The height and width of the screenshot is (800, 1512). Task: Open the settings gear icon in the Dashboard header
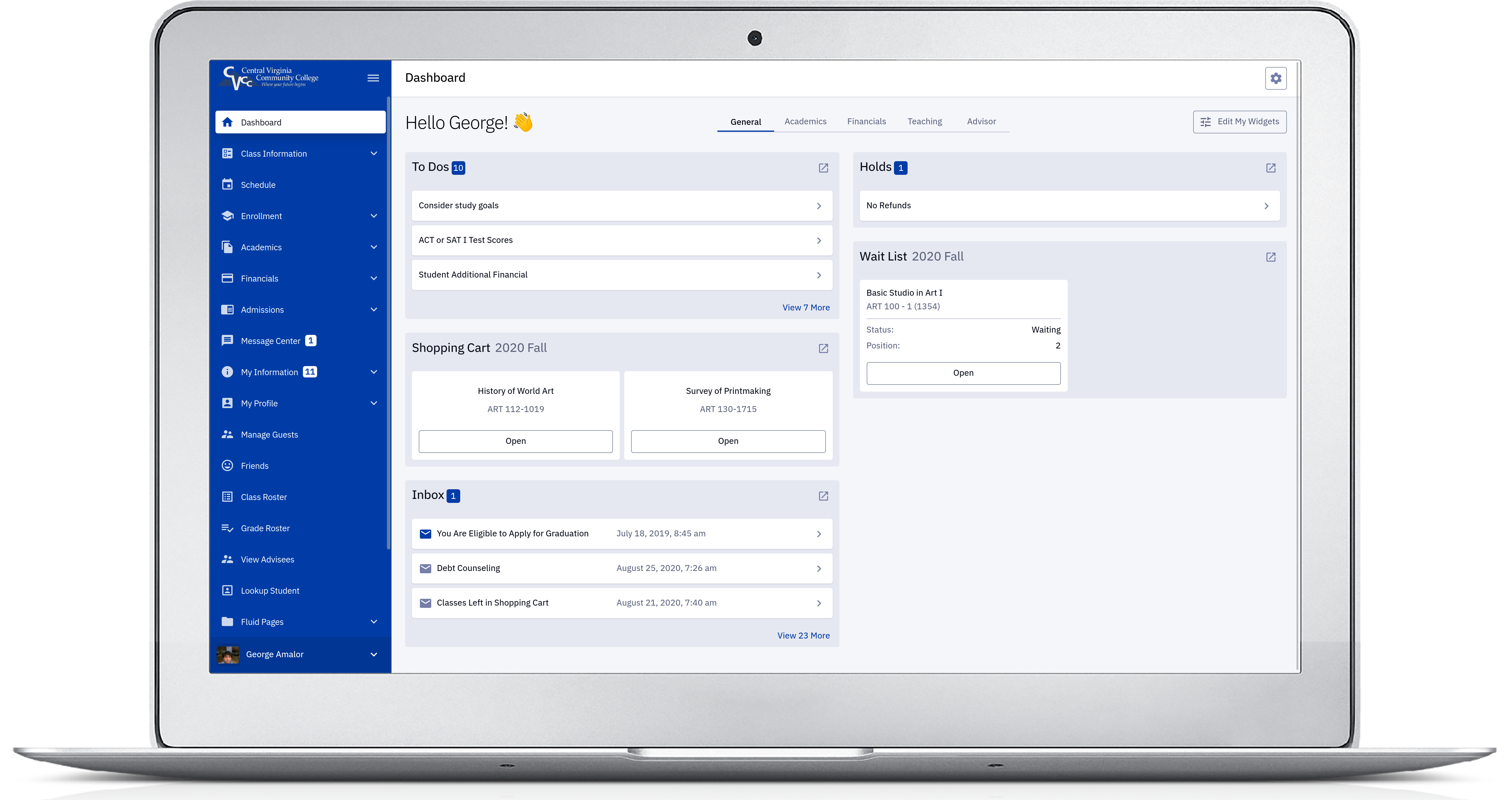coord(1276,78)
